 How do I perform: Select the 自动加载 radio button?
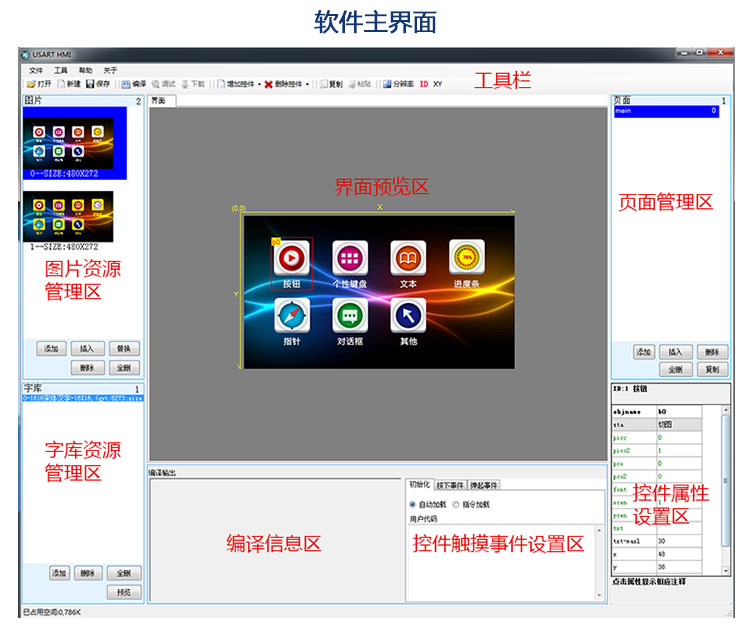click(x=412, y=504)
